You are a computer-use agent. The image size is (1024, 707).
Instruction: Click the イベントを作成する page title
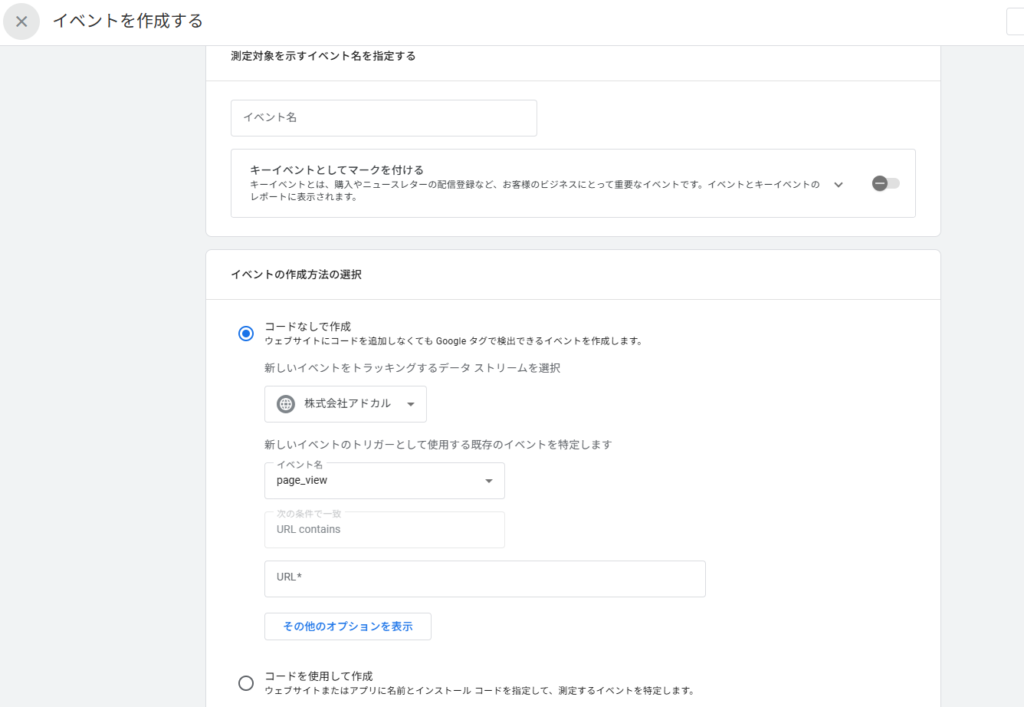(127, 21)
